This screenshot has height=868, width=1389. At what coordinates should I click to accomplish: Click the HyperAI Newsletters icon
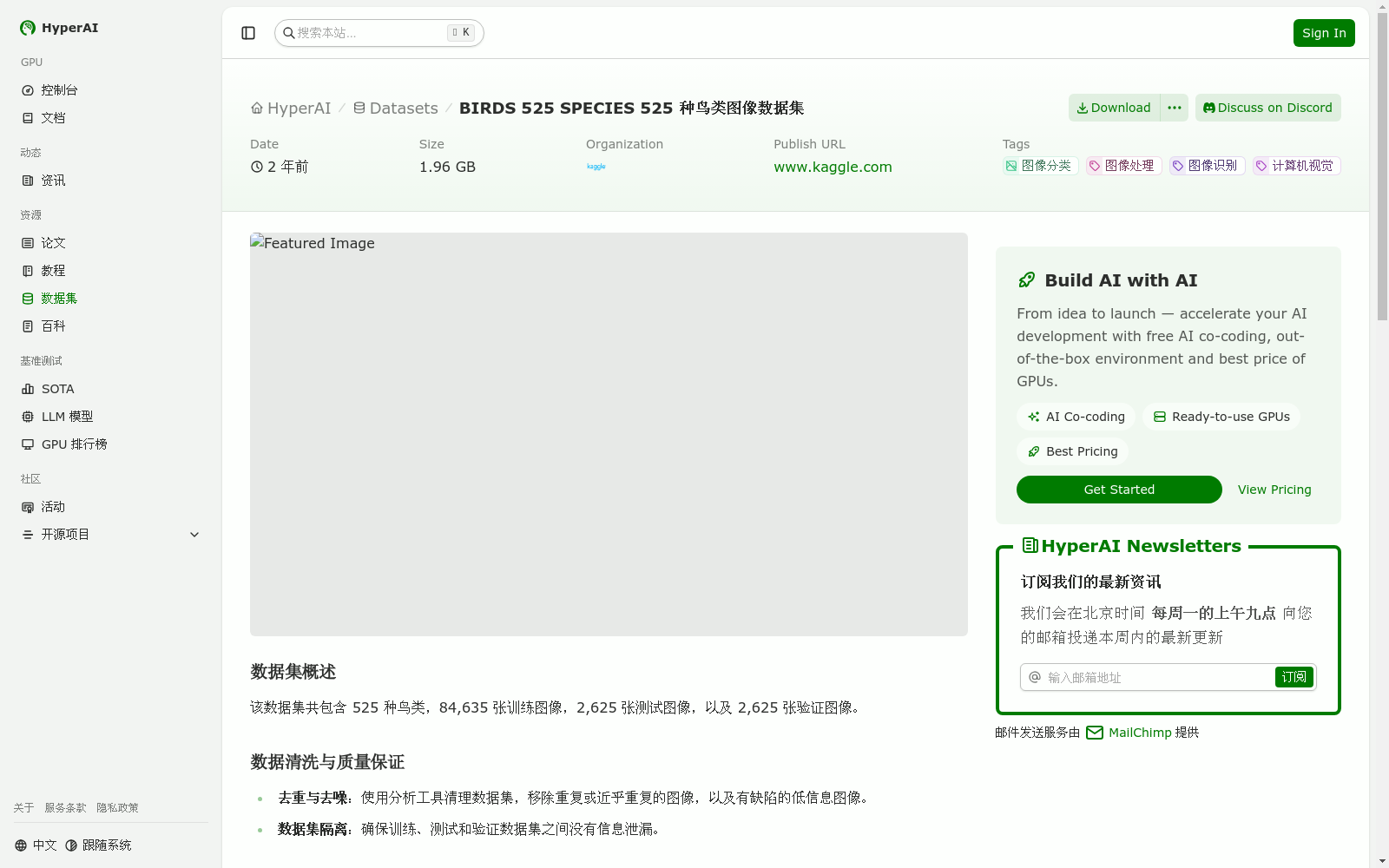pyautogui.click(x=1030, y=546)
